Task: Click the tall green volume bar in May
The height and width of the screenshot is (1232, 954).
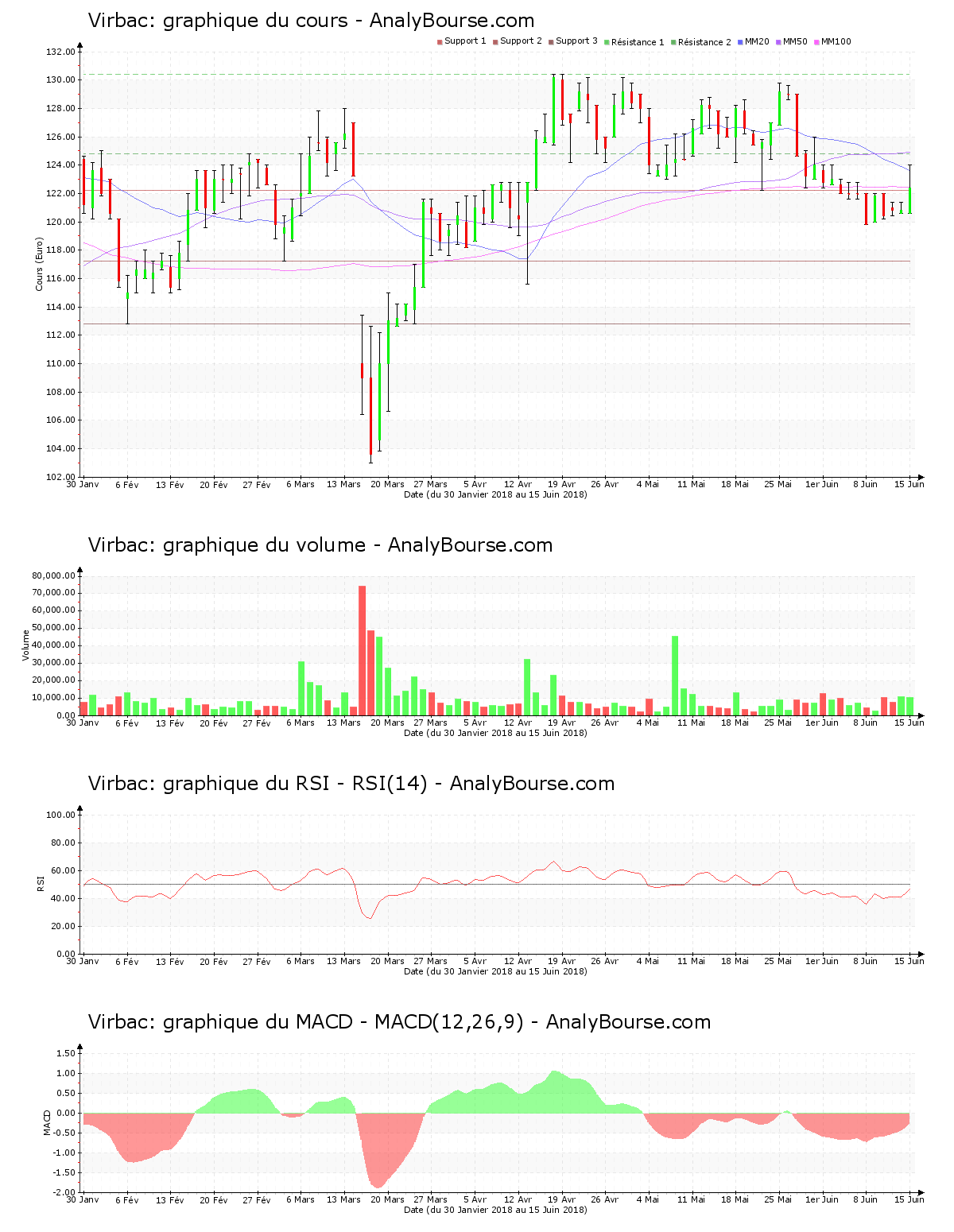Action: click(x=675, y=676)
